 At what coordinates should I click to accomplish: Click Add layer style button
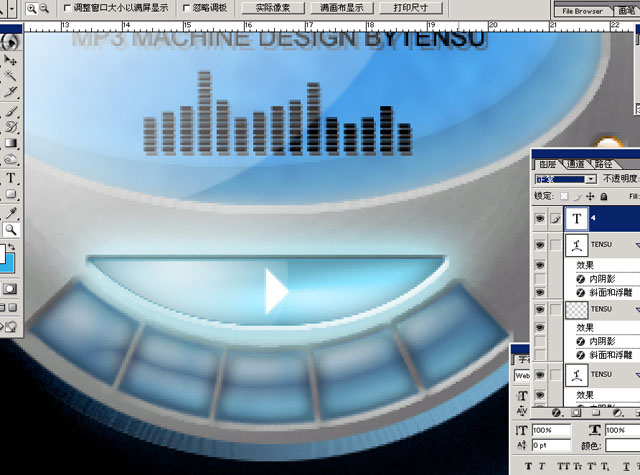556,413
